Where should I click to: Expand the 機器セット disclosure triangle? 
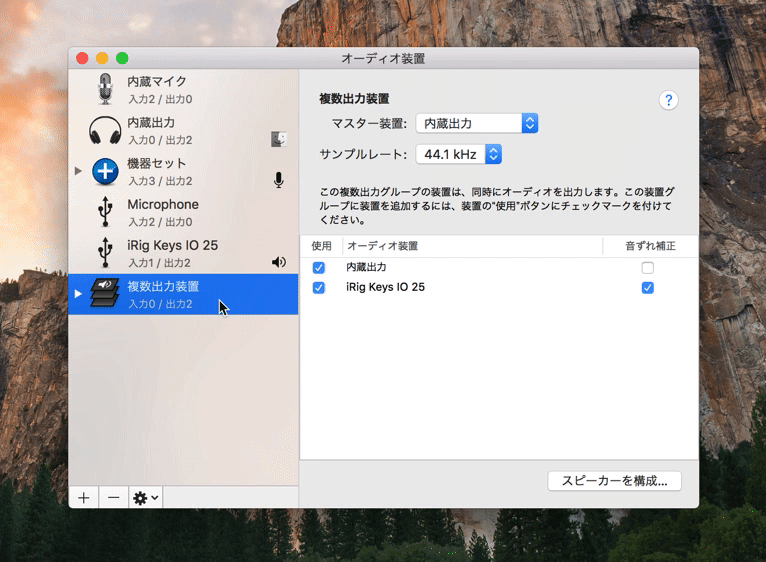tap(78, 171)
